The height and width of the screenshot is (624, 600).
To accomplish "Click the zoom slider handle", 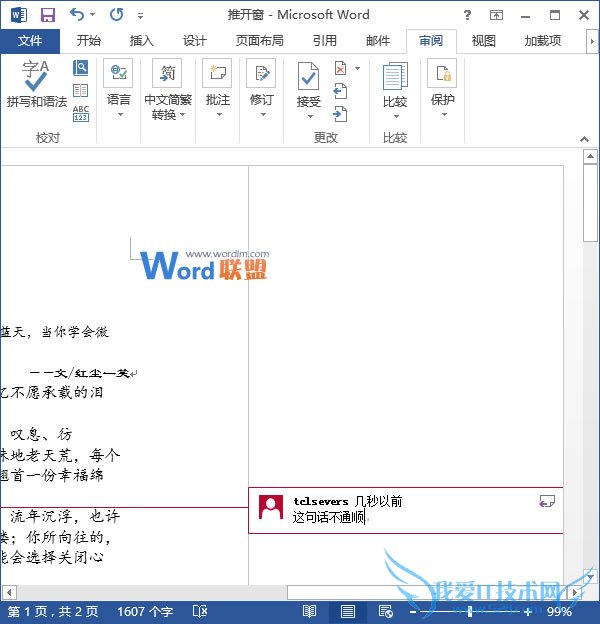I will [470, 612].
